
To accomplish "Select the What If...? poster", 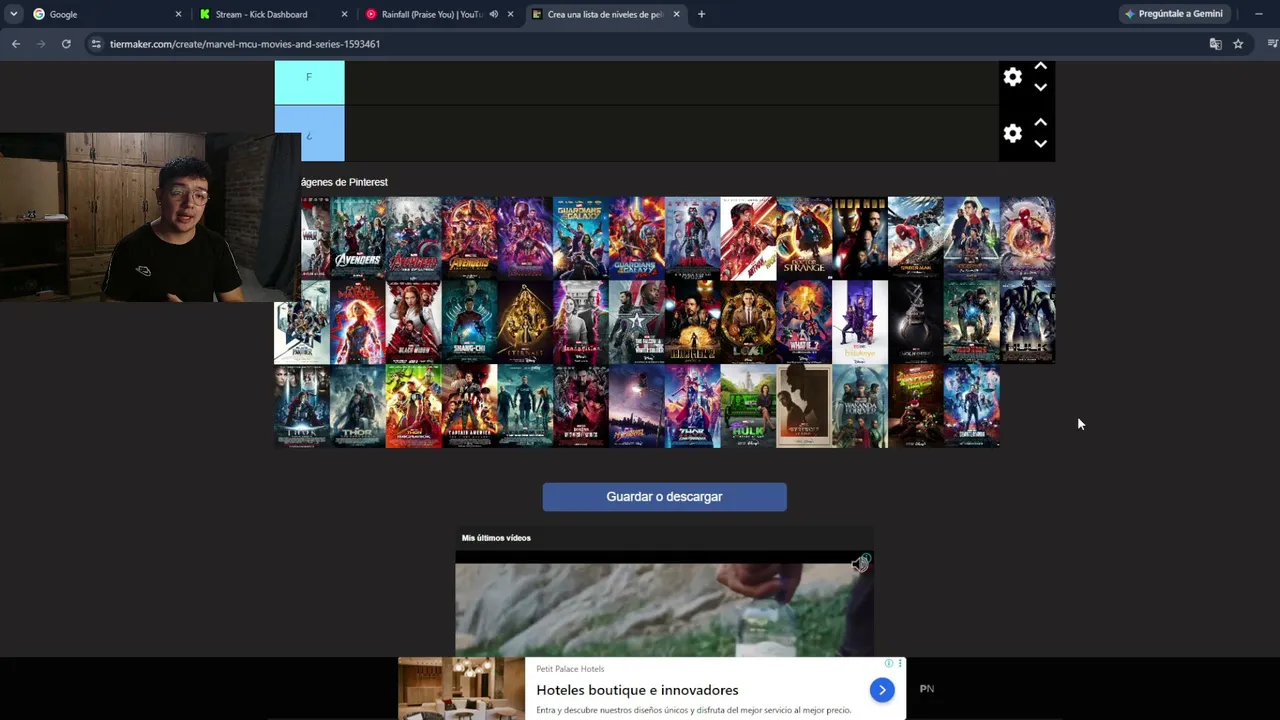I will [804, 322].
